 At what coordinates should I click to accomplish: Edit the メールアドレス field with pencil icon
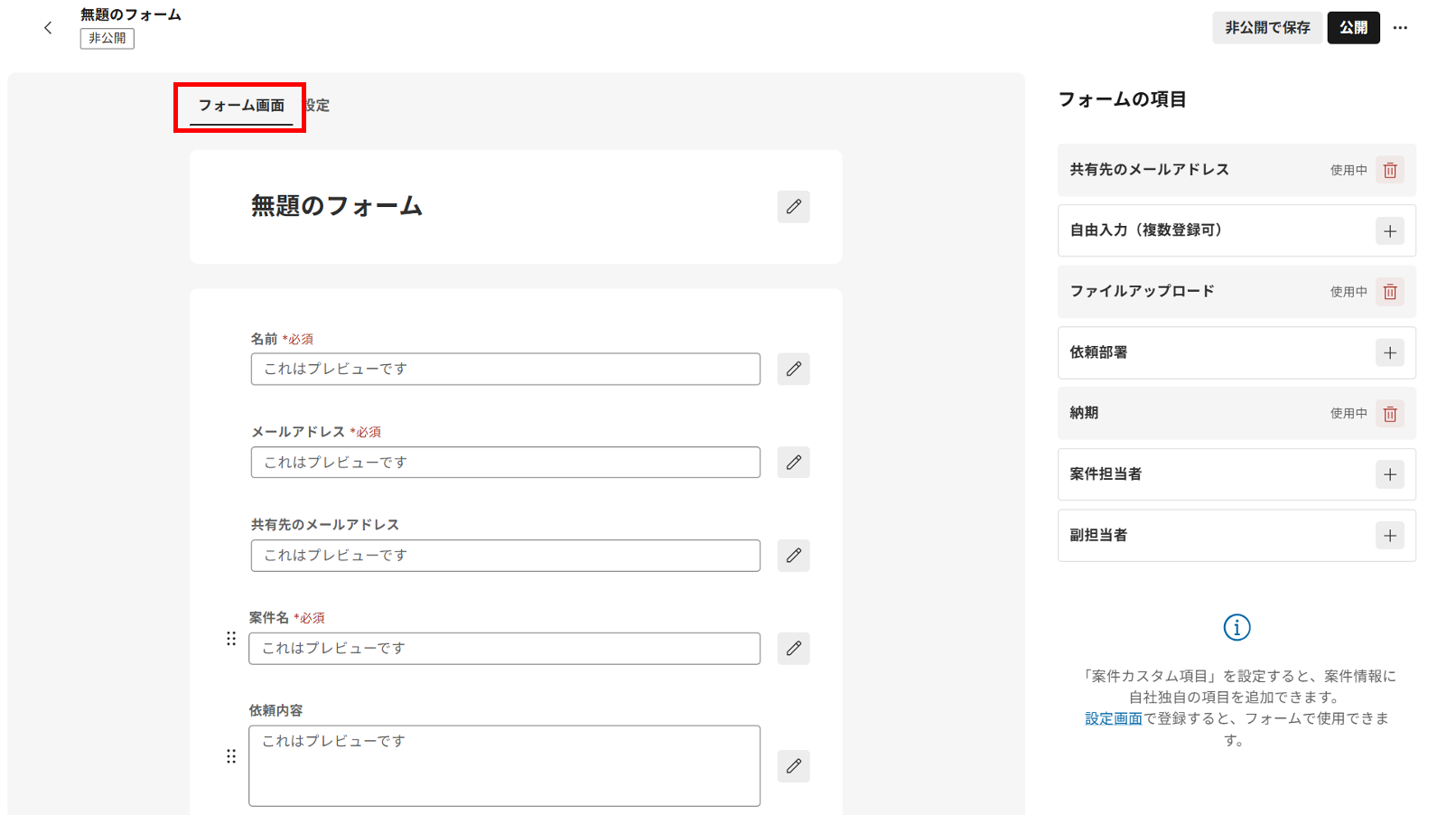[x=793, y=463]
